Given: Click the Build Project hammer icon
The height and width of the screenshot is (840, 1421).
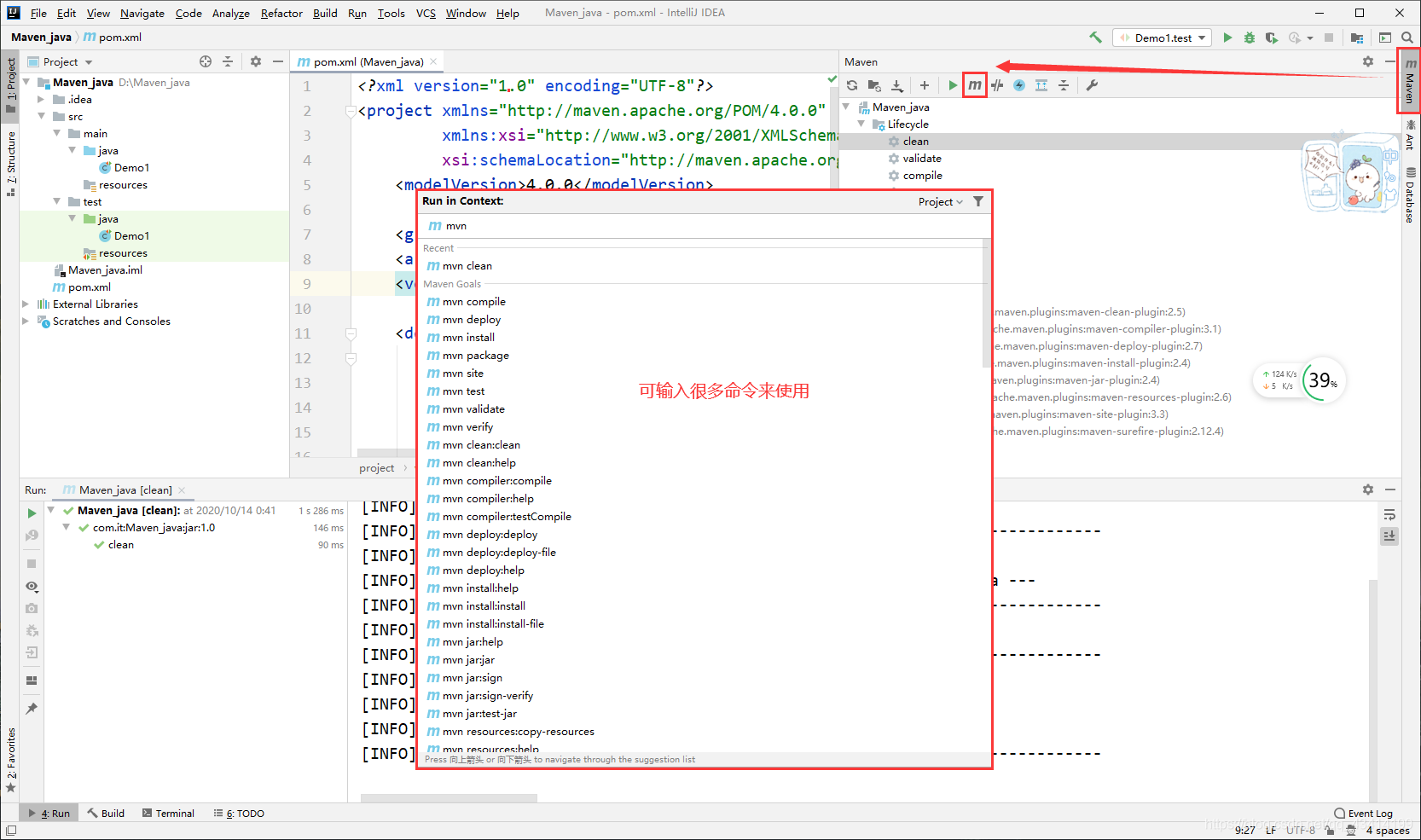Looking at the screenshot, I should coord(1095,38).
